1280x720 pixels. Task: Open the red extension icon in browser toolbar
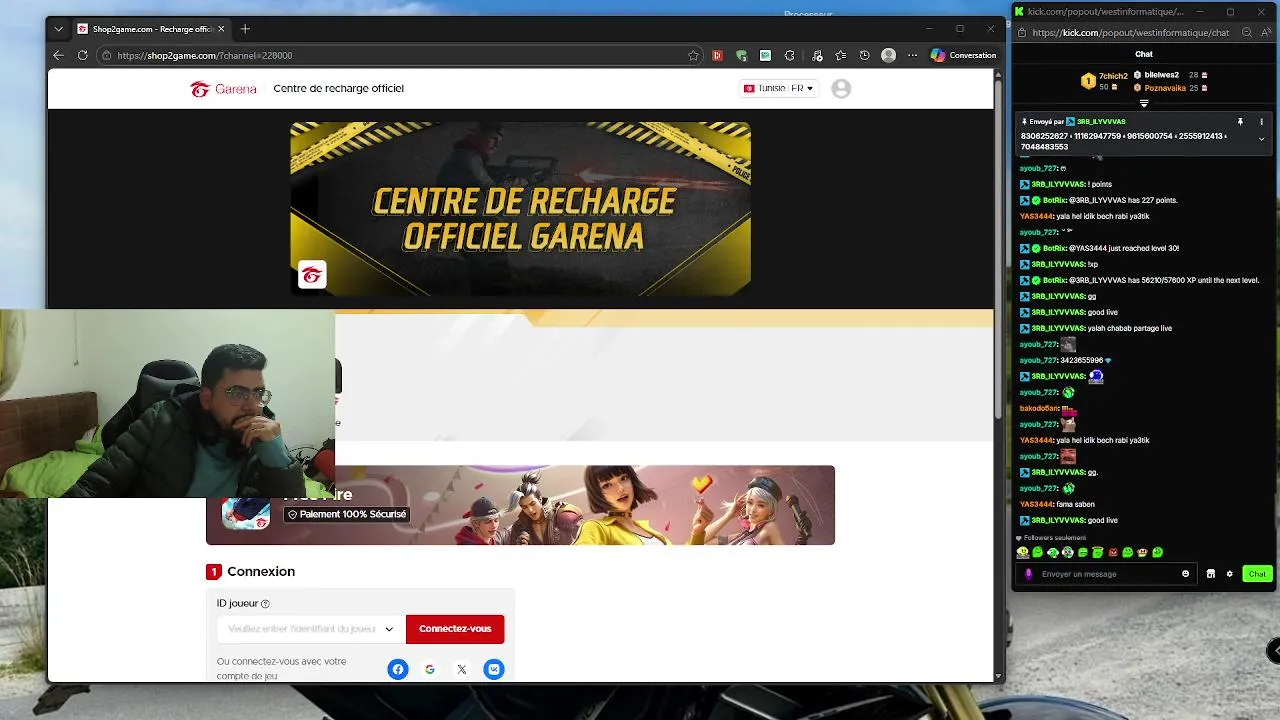[x=717, y=55]
